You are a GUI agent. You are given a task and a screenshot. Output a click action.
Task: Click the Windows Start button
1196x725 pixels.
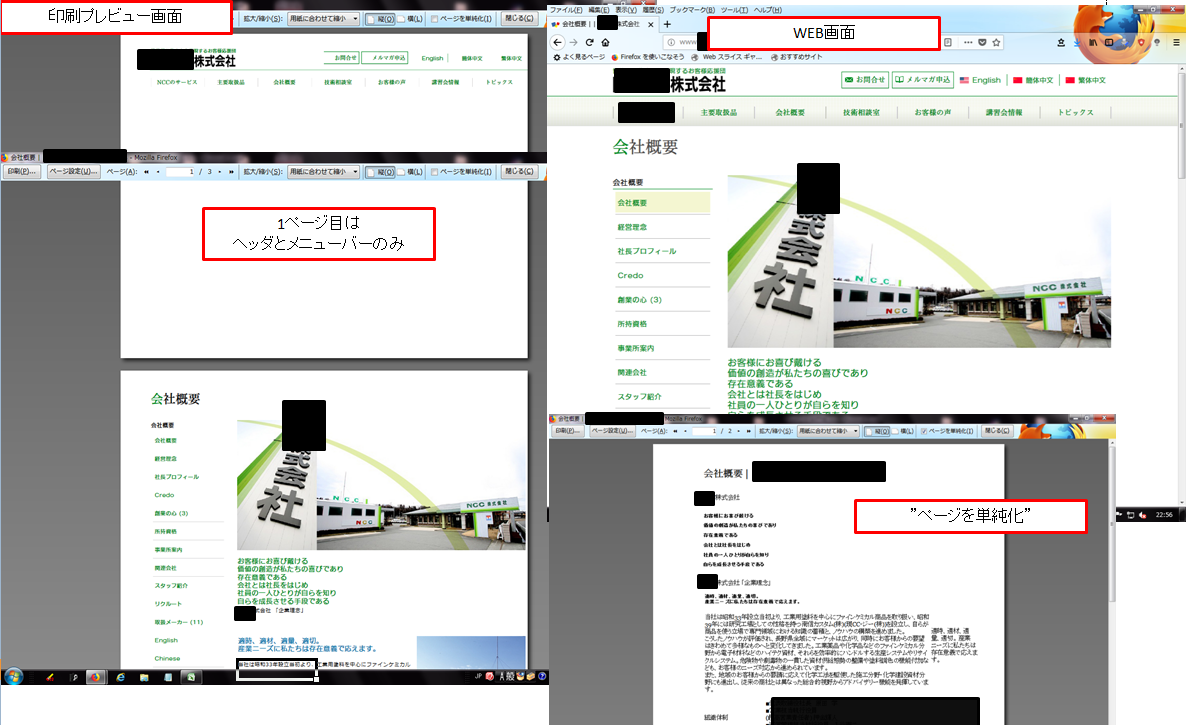[x=14, y=677]
